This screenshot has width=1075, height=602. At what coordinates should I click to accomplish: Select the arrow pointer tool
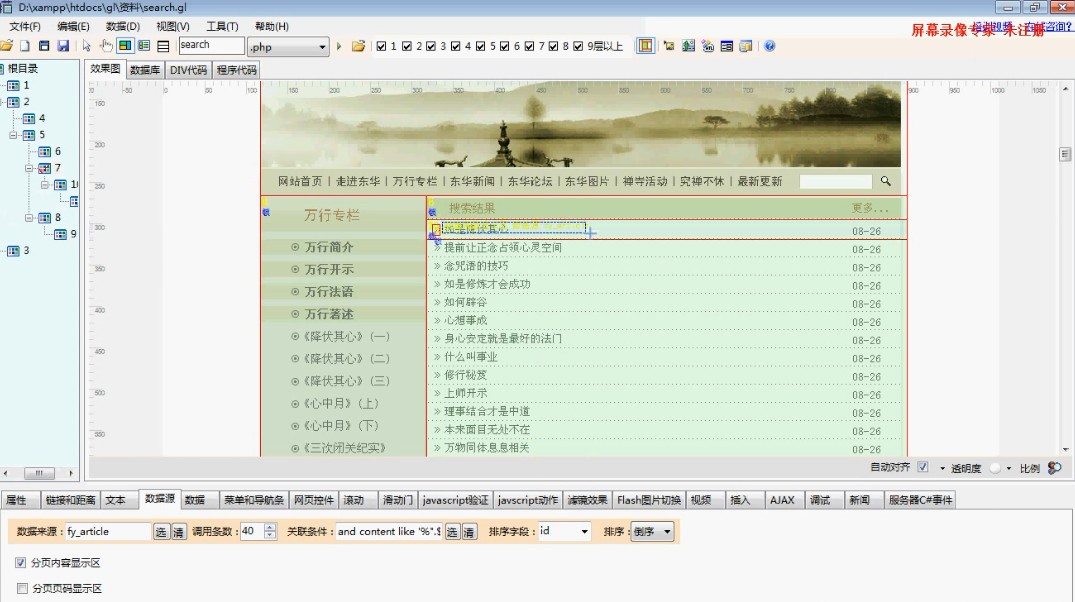[x=86, y=46]
